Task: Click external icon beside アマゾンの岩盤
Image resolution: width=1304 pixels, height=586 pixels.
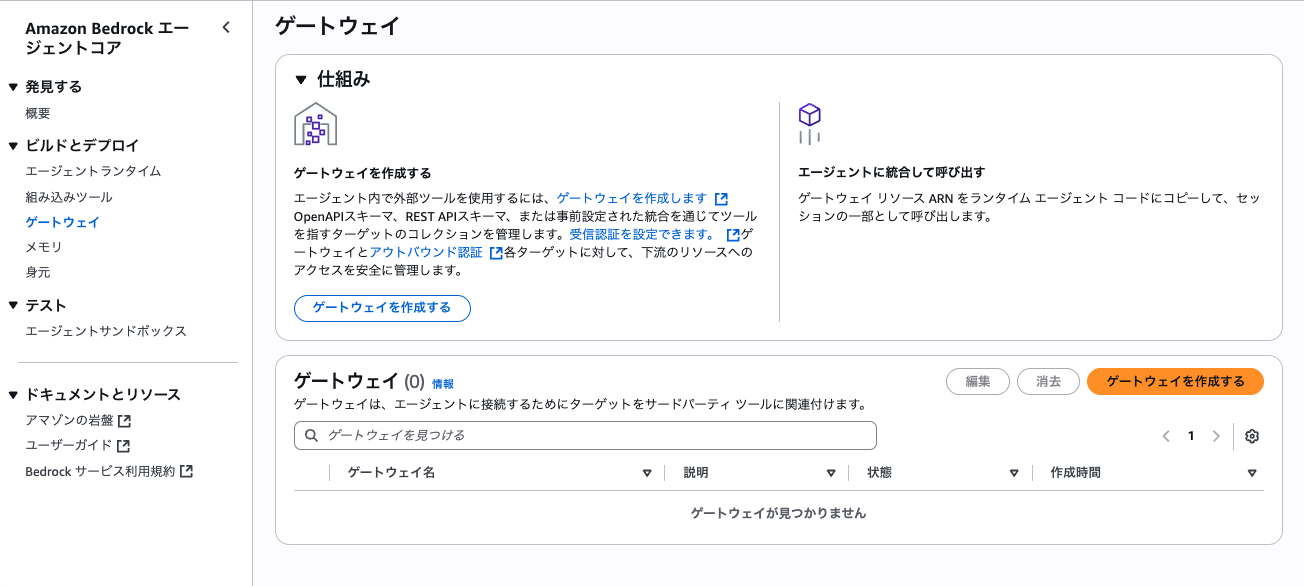Action: [x=125, y=421]
